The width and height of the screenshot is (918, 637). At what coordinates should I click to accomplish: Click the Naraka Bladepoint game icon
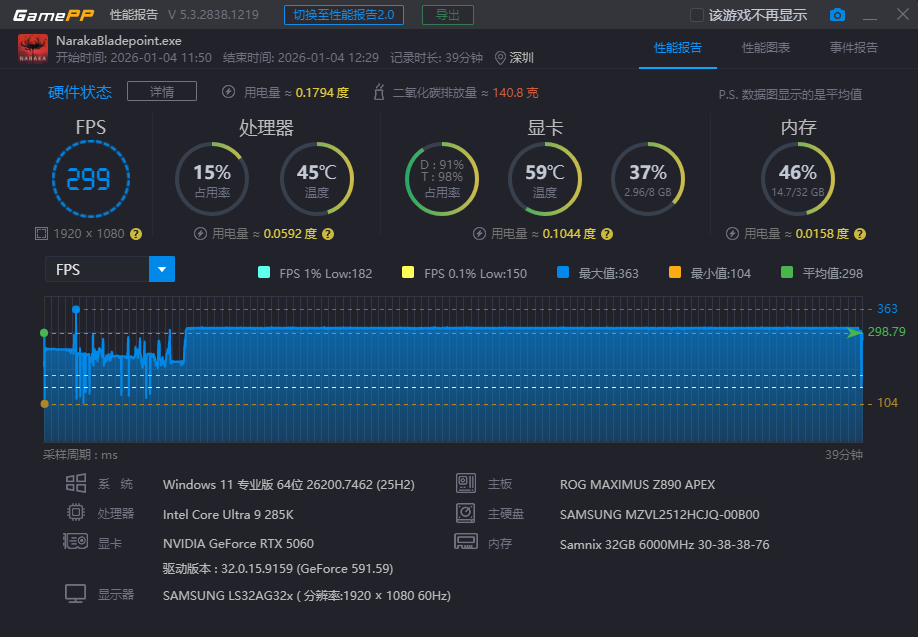pyautogui.click(x=33, y=49)
